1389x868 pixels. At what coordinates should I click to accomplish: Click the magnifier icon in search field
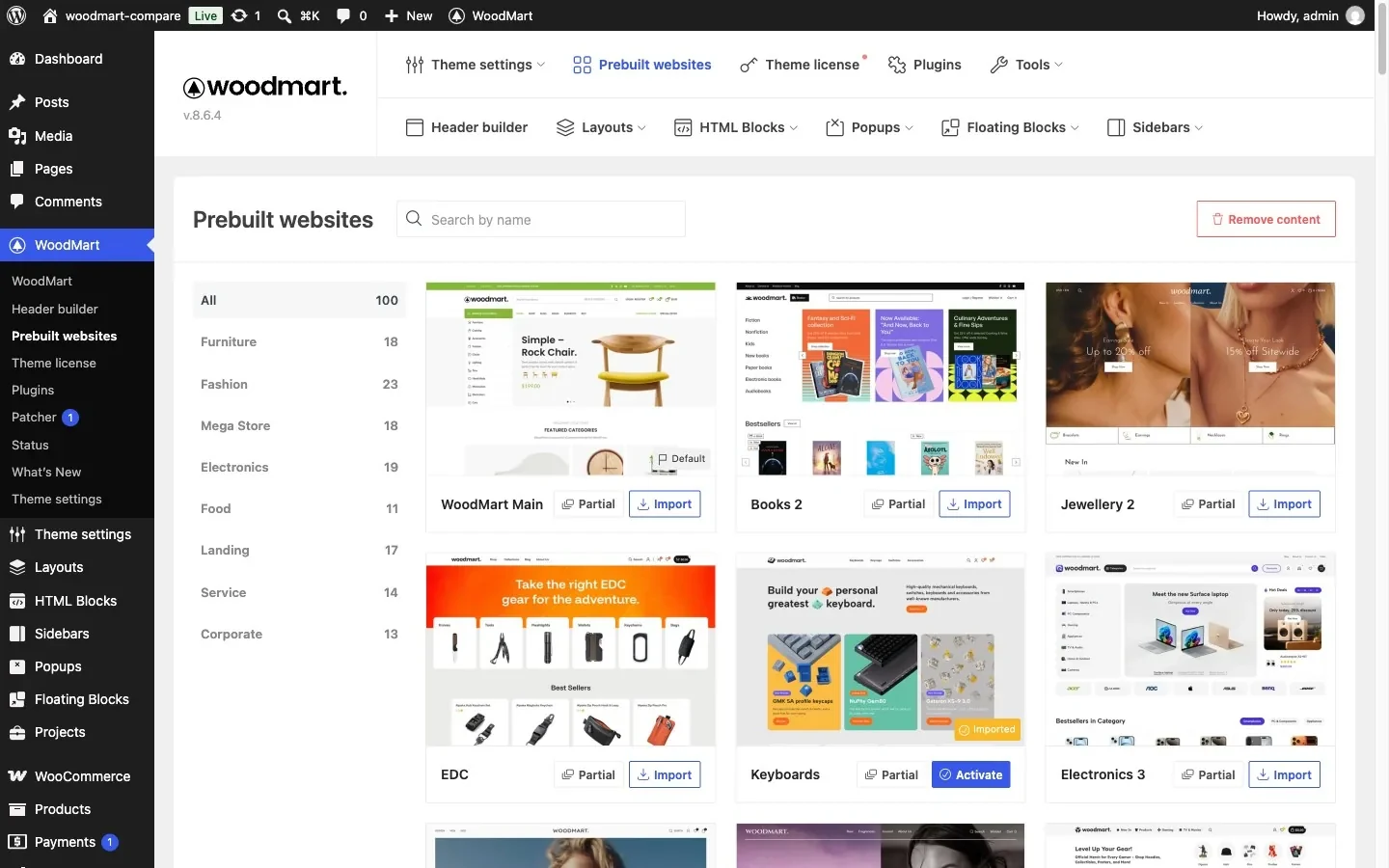(x=414, y=219)
